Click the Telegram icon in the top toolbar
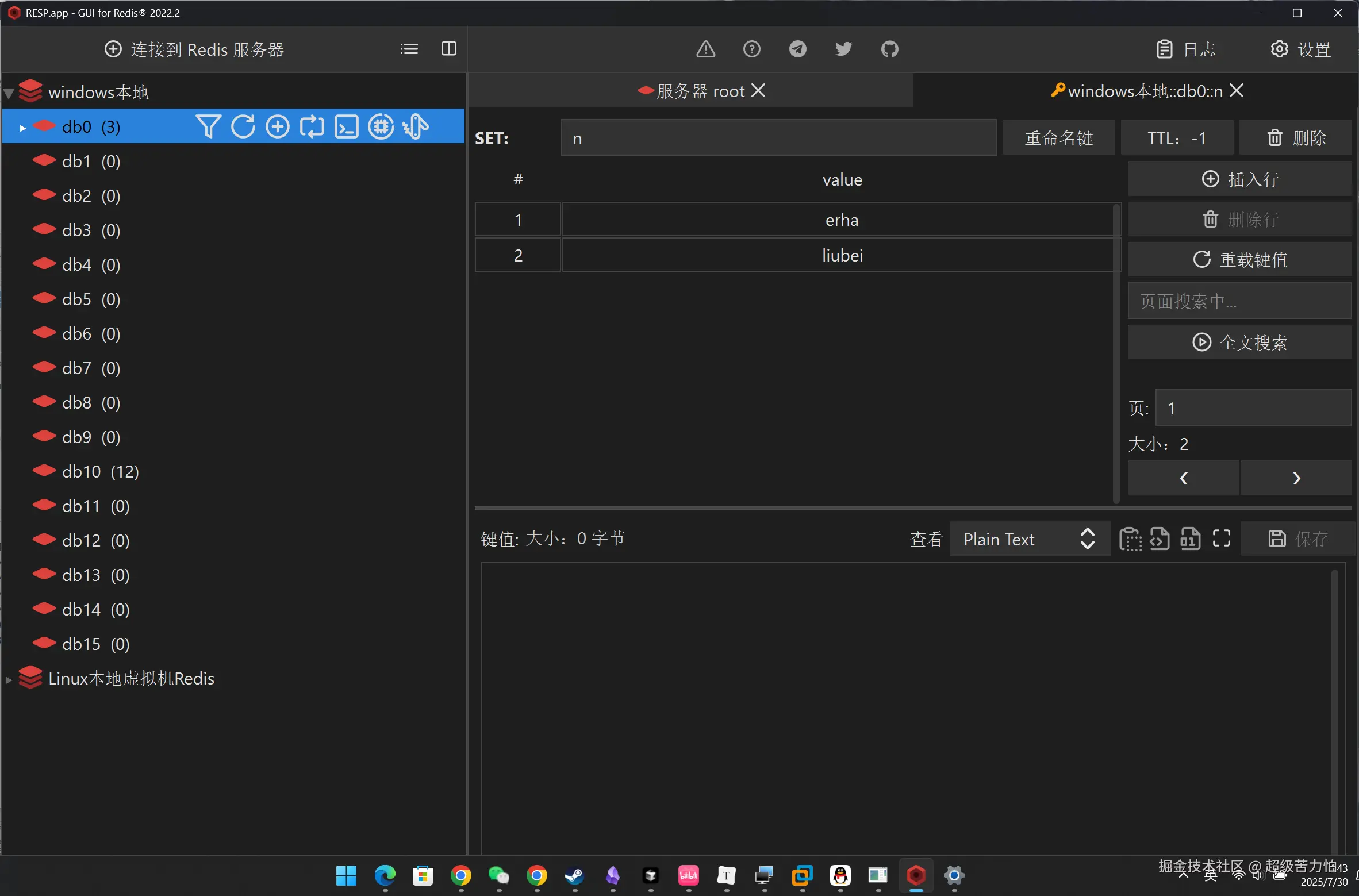 (x=797, y=49)
